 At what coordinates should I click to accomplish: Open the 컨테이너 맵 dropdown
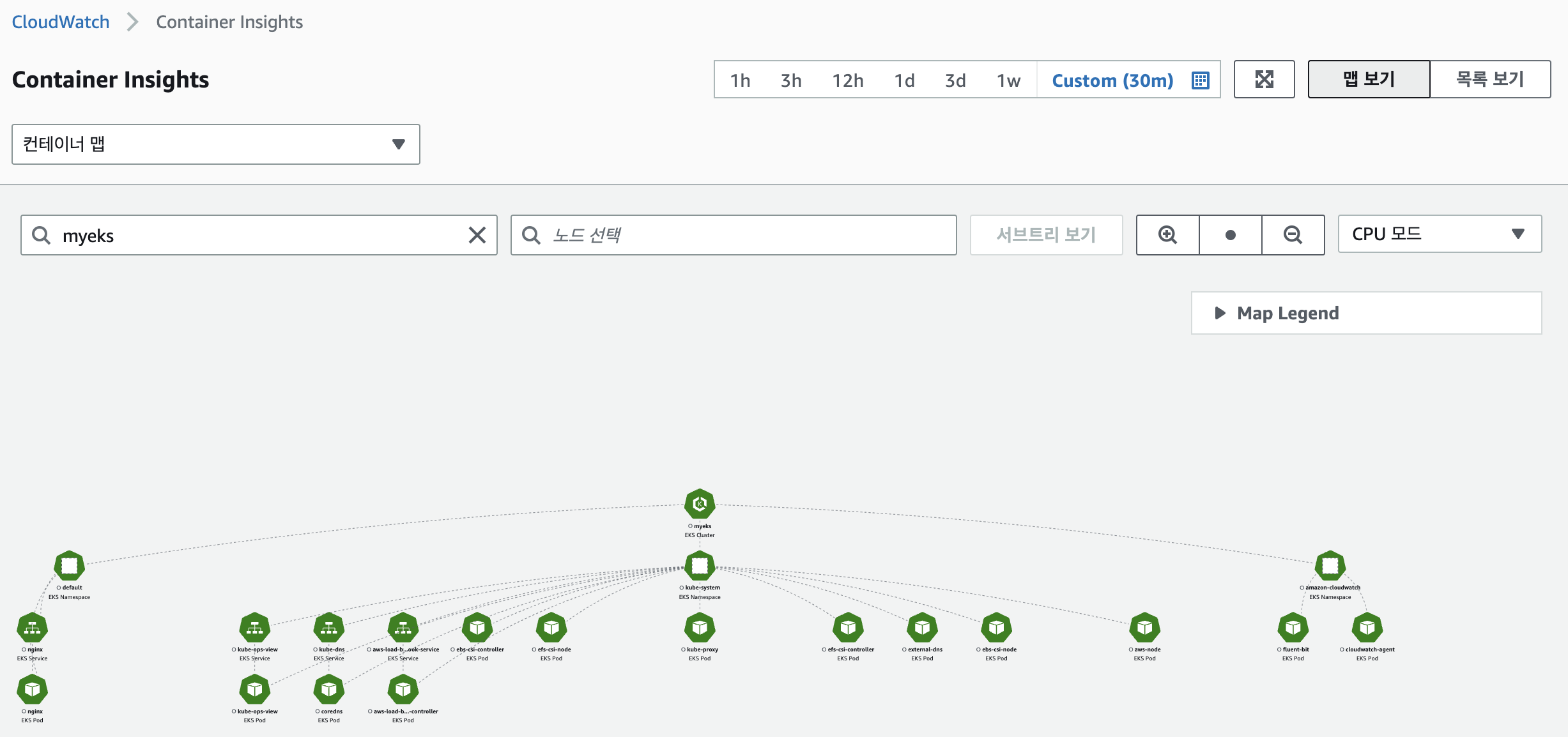(215, 144)
